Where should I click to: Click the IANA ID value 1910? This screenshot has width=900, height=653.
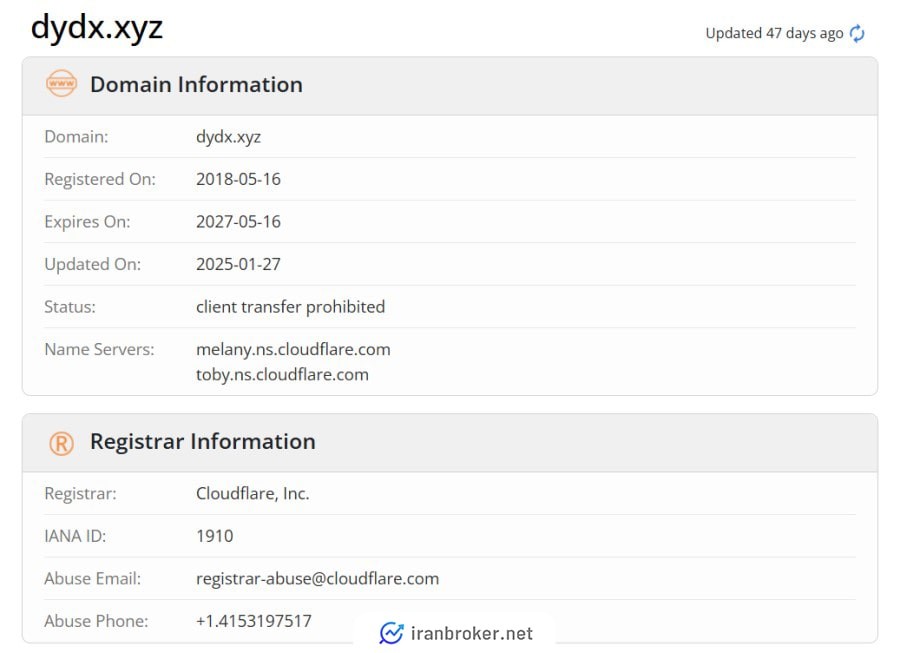click(x=215, y=536)
